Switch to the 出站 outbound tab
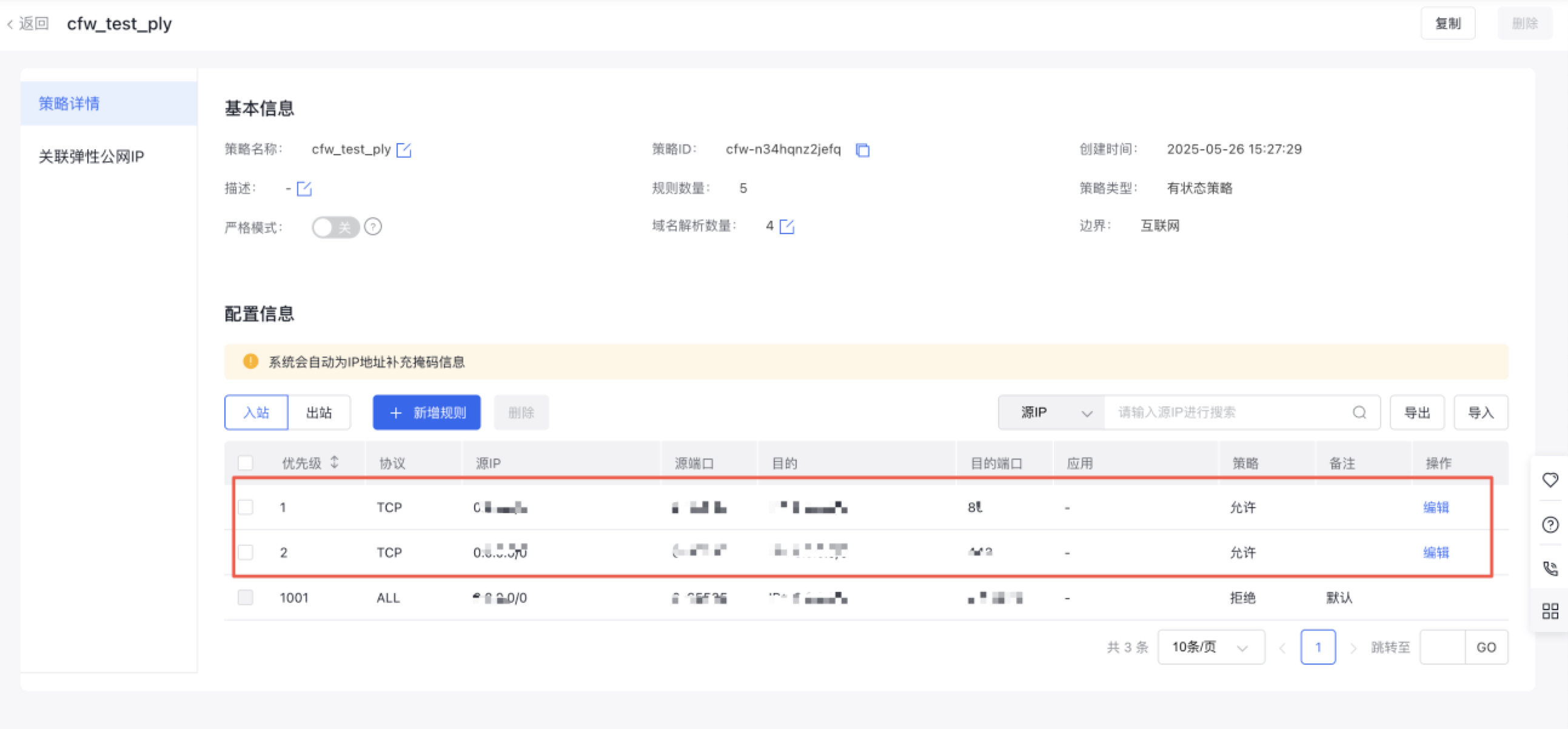 319,413
